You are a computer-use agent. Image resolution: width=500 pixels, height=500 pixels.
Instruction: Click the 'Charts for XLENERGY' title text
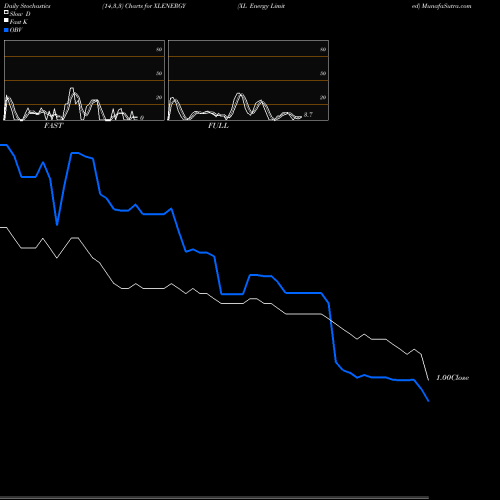pyautogui.click(x=155, y=6)
